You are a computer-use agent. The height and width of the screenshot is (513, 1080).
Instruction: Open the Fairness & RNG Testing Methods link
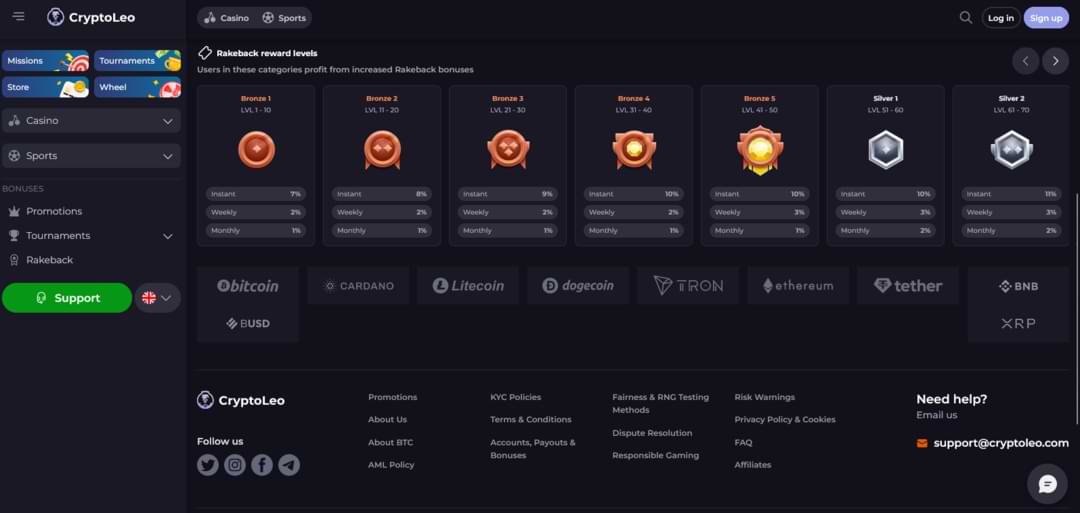pos(660,404)
